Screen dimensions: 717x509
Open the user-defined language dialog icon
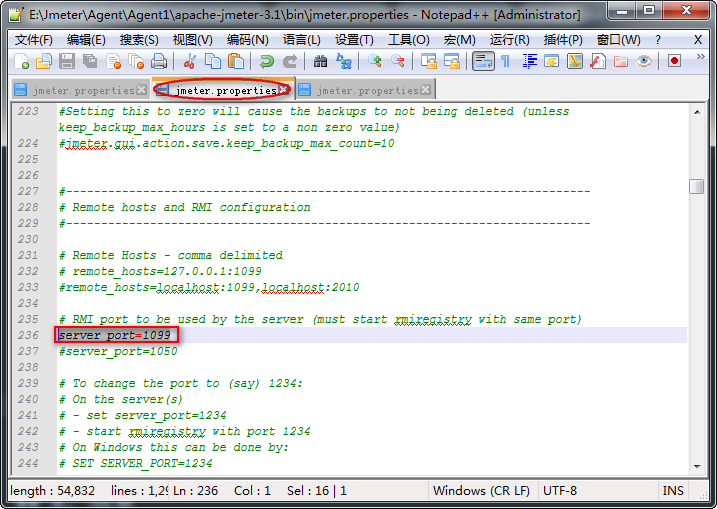[x=552, y=61]
